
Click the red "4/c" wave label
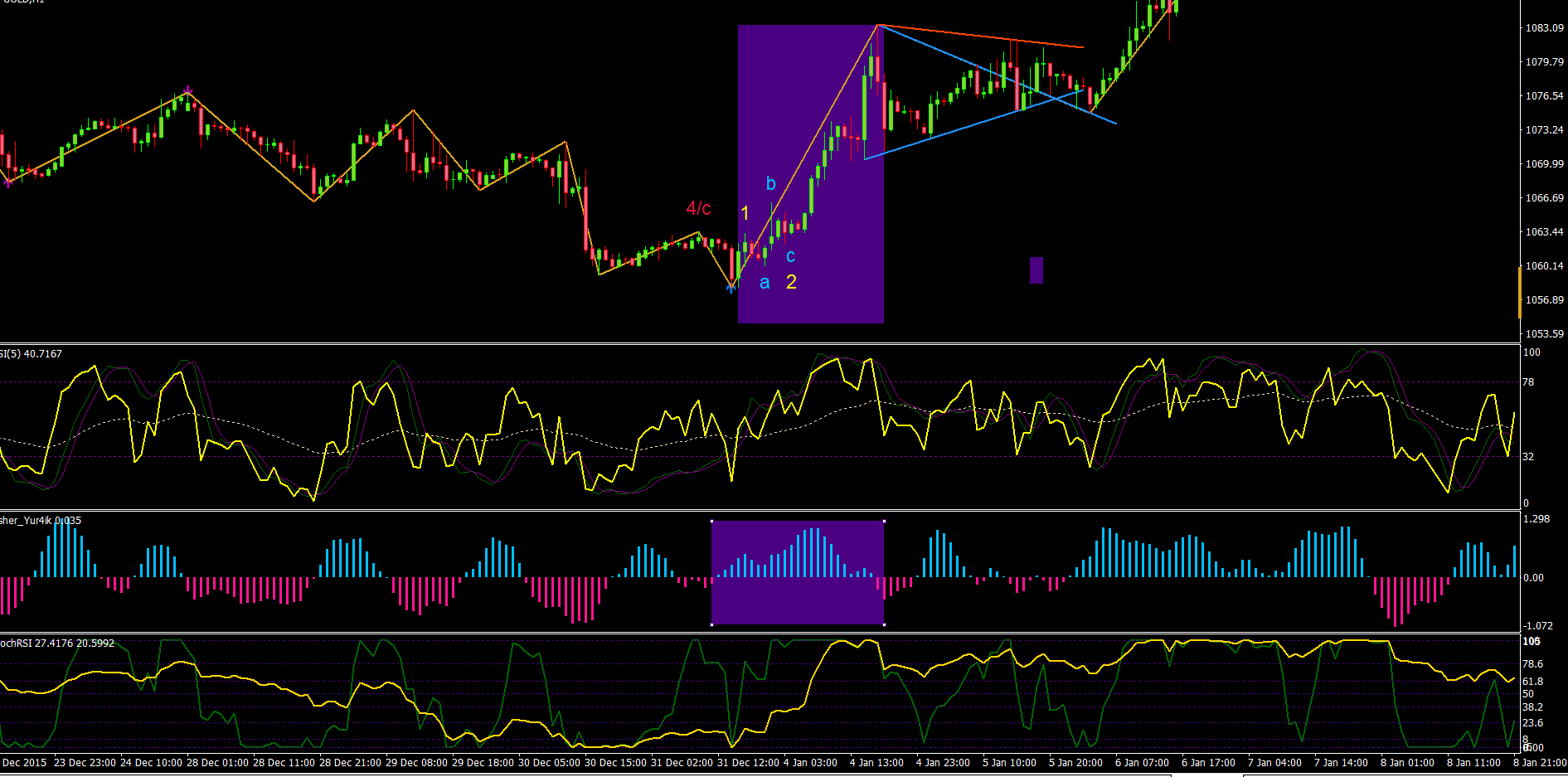(x=698, y=208)
